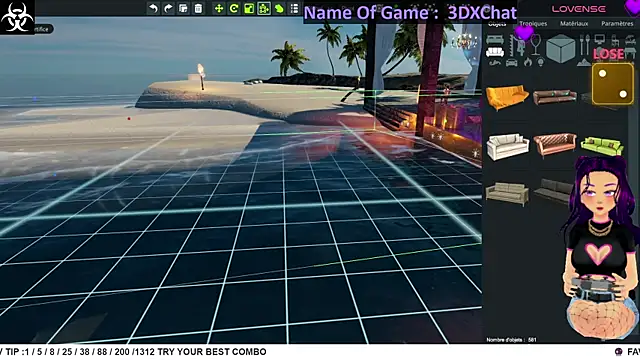640x360 pixels.
Task: Click the biohazard logo icon
Action: pyautogui.click(x=17, y=17)
